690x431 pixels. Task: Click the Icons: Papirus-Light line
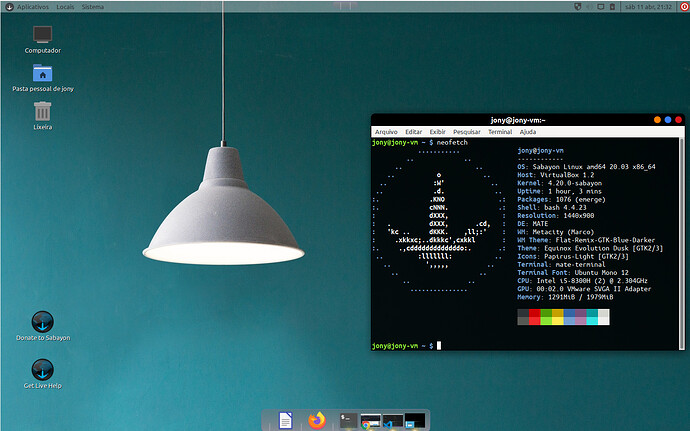[573, 256]
